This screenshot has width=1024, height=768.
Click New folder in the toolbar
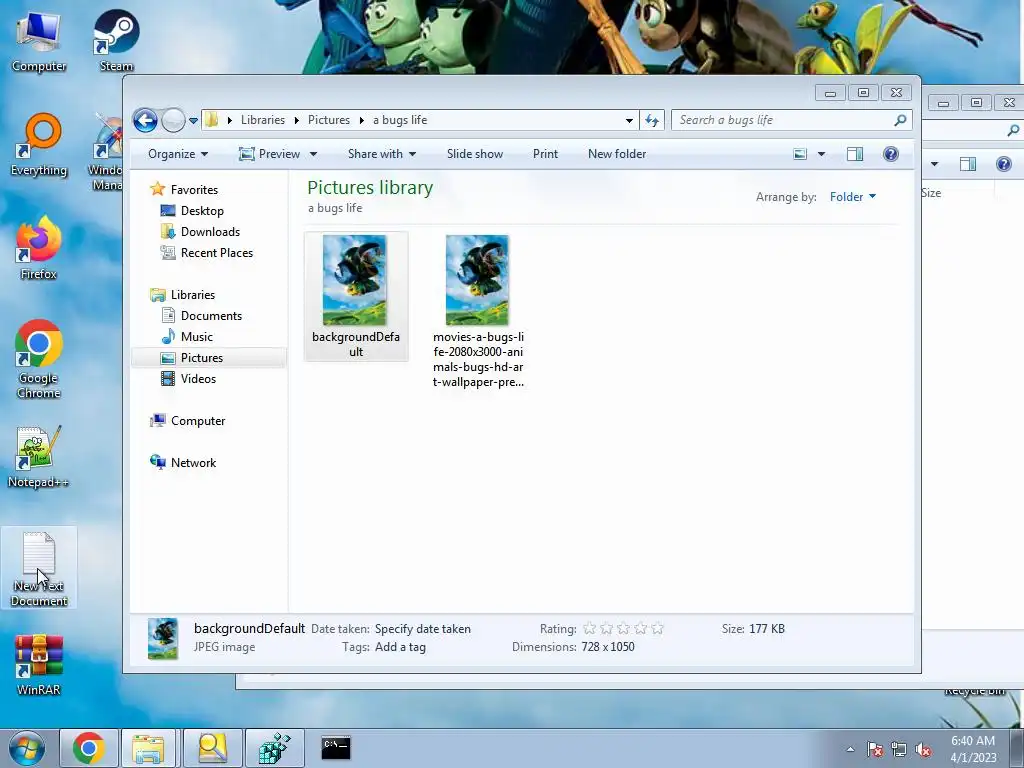(x=617, y=154)
